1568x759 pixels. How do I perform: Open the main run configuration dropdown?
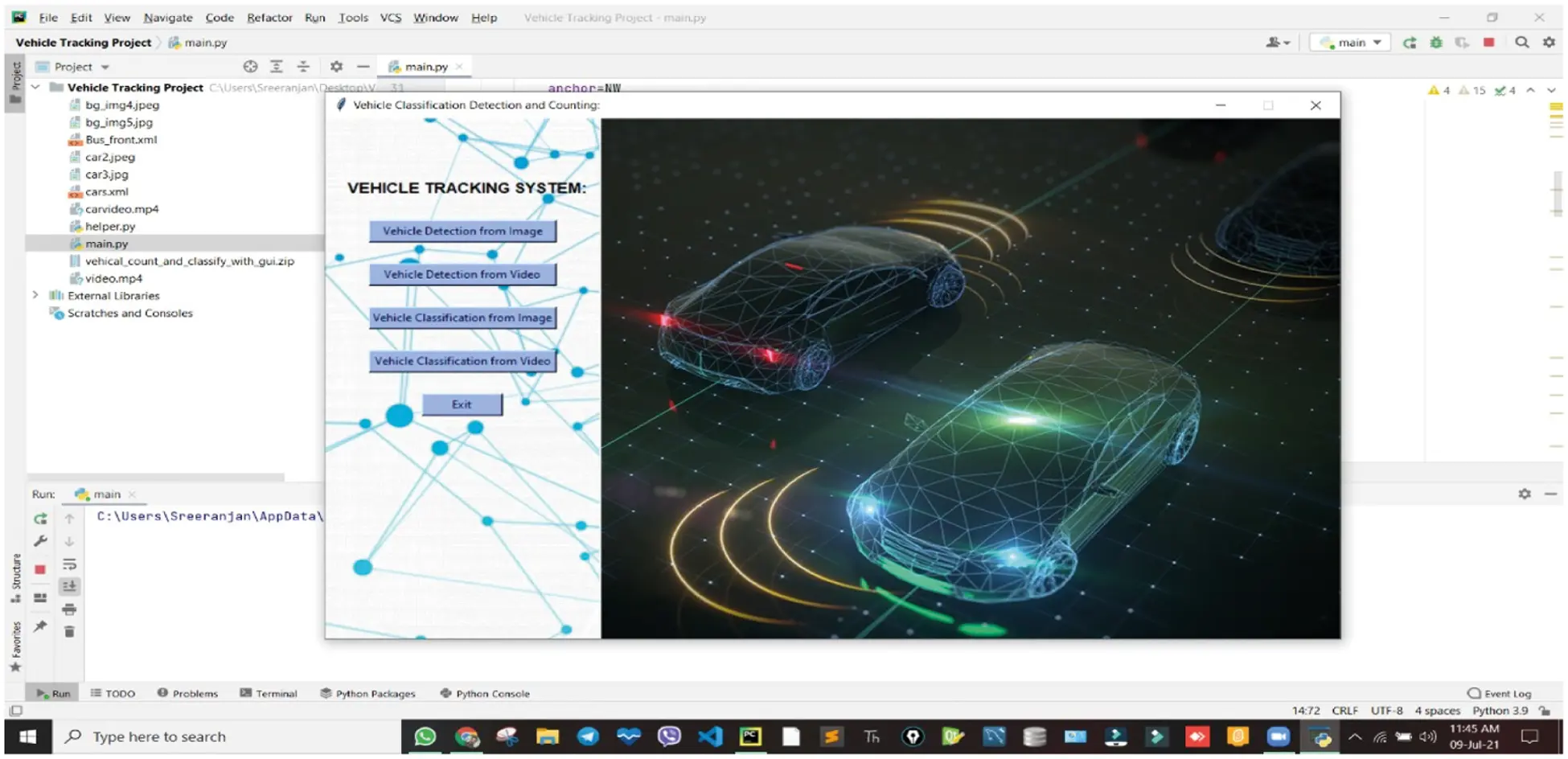tap(1349, 42)
